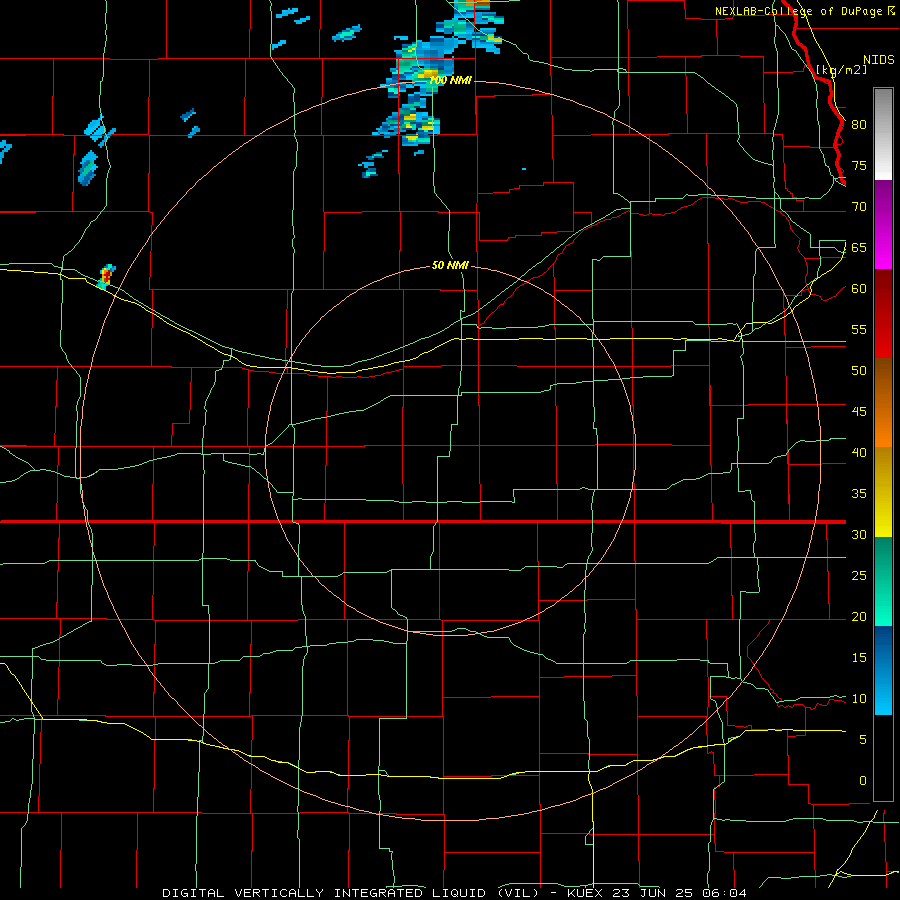The height and width of the screenshot is (900, 900).
Task: Click the [kg/m2] units label
Action: tap(841, 70)
